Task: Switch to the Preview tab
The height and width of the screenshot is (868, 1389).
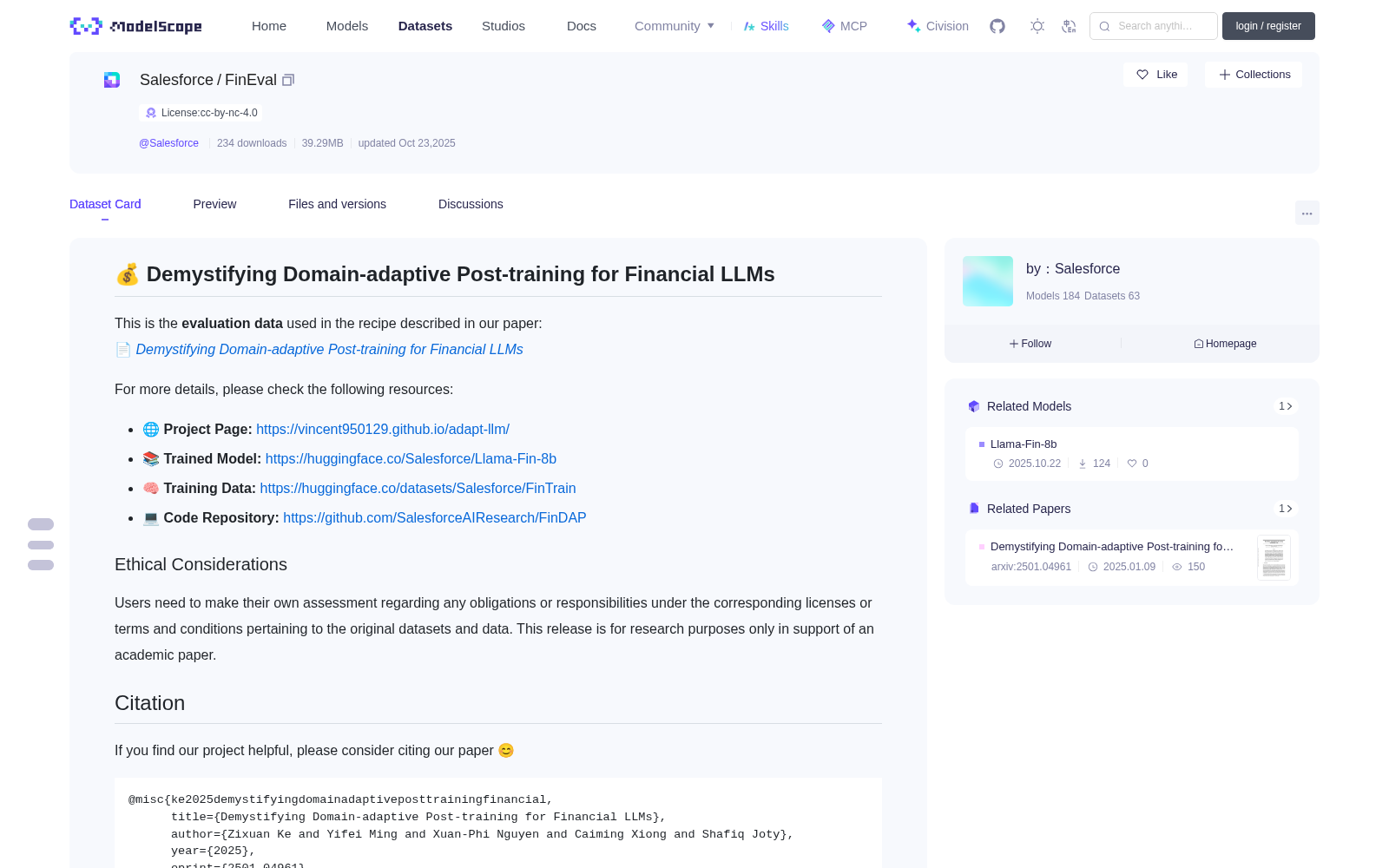Action: [x=214, y=204]
